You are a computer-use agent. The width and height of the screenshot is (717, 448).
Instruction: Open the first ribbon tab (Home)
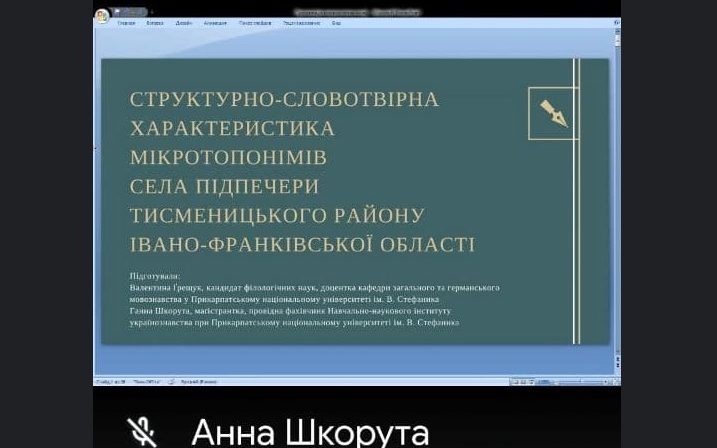127,22
